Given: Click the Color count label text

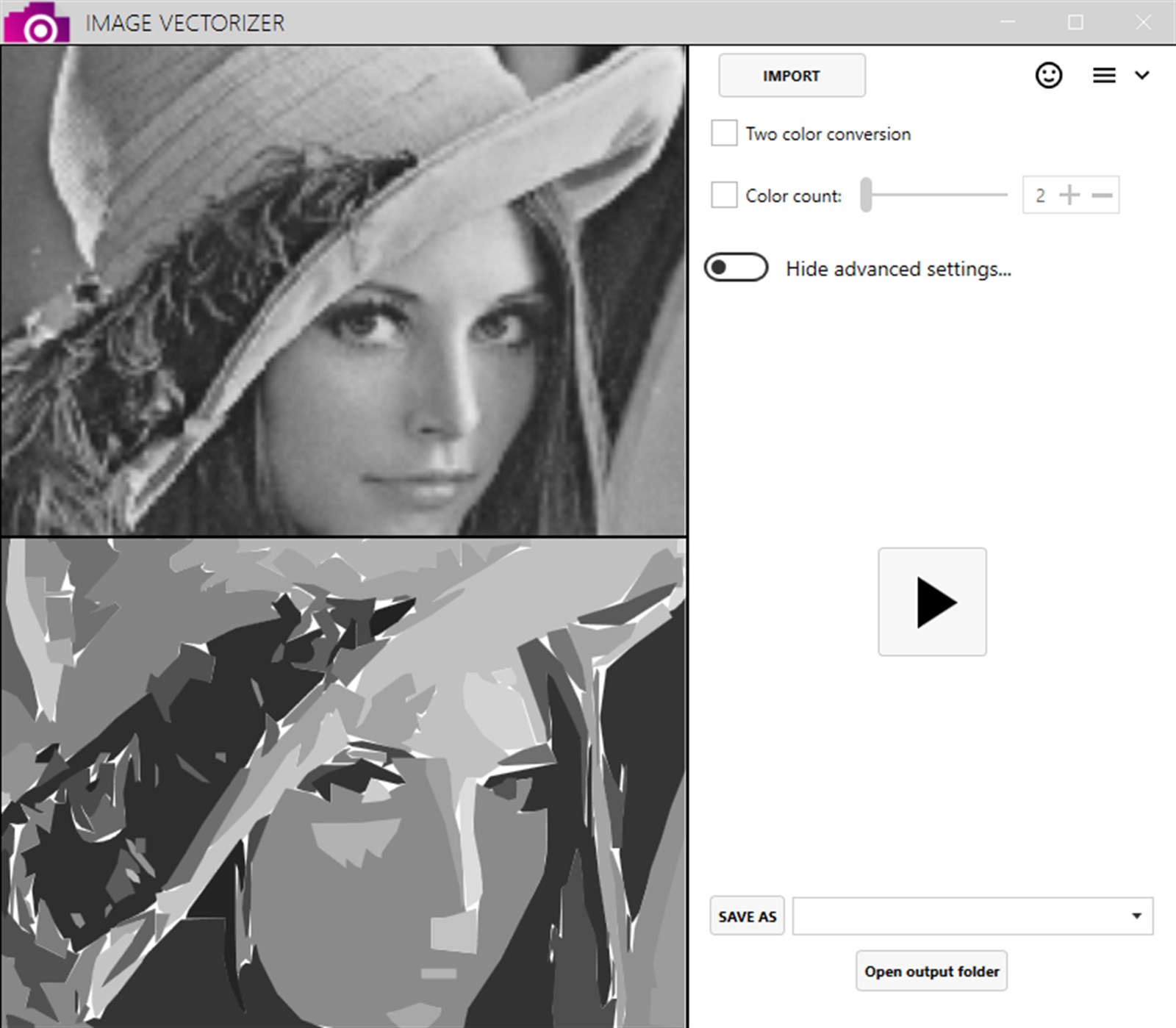Looking at the screenshot, I should 794,195.
